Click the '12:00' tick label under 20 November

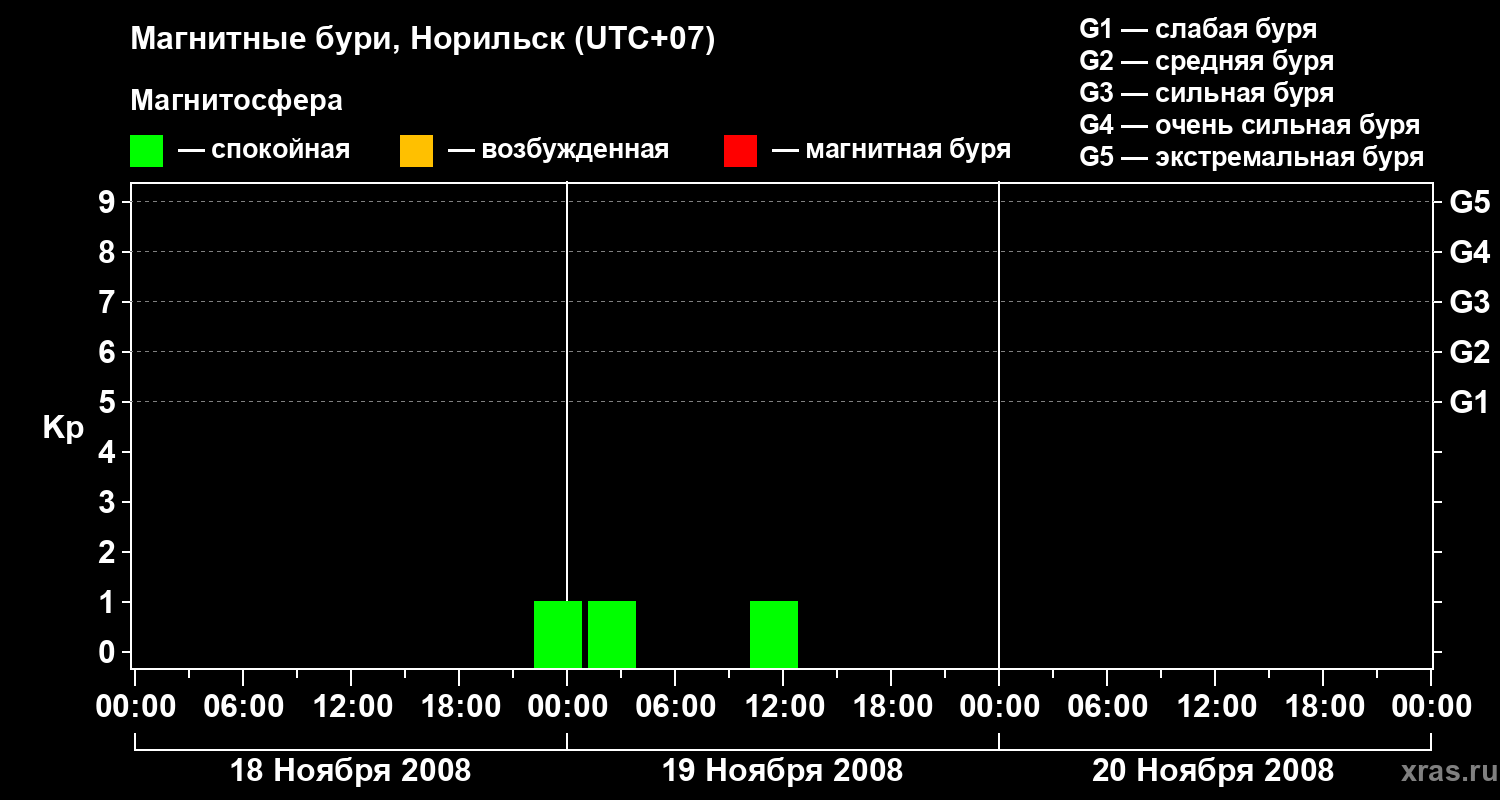1215,707
